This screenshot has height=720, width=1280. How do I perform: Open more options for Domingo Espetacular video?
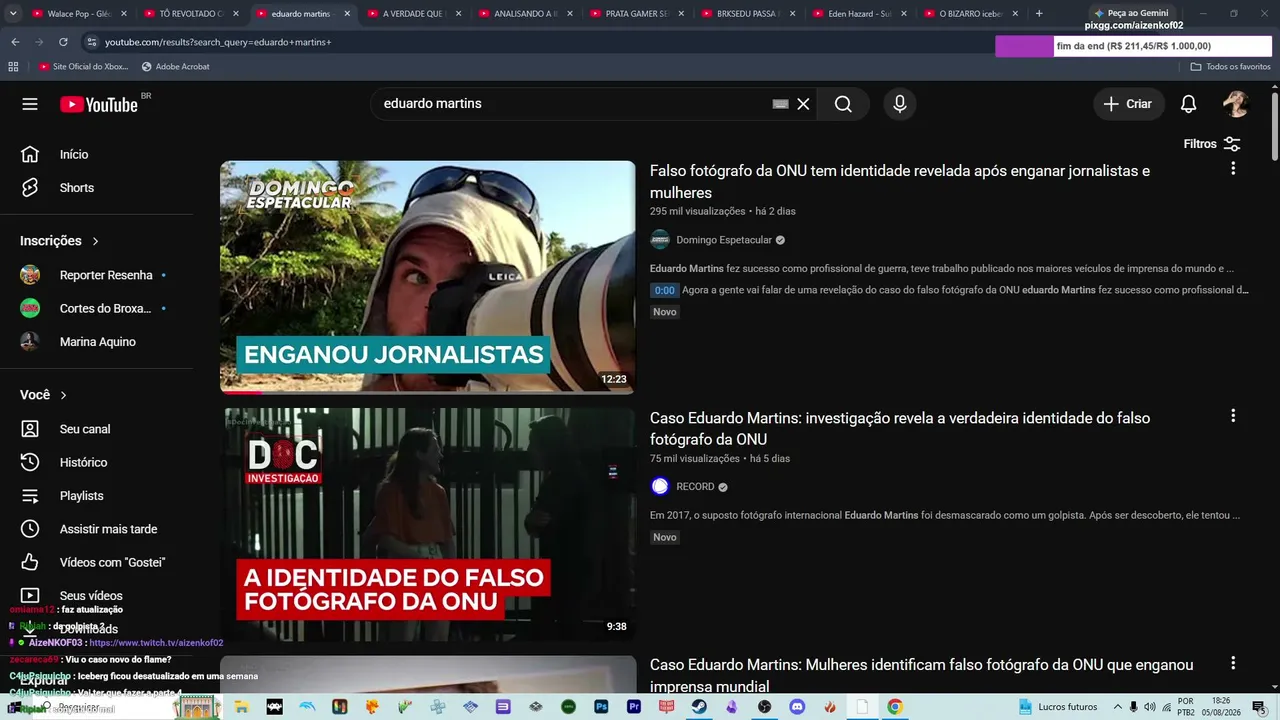(1233, 169)
